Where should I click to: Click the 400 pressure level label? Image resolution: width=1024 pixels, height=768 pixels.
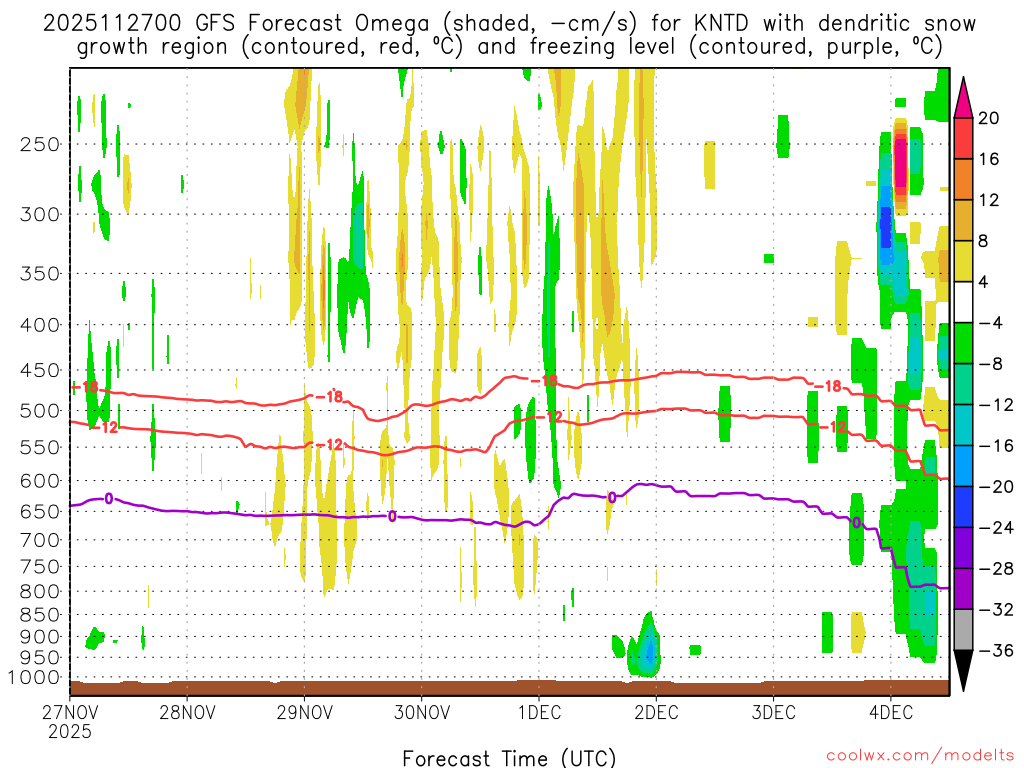point(40,325)
